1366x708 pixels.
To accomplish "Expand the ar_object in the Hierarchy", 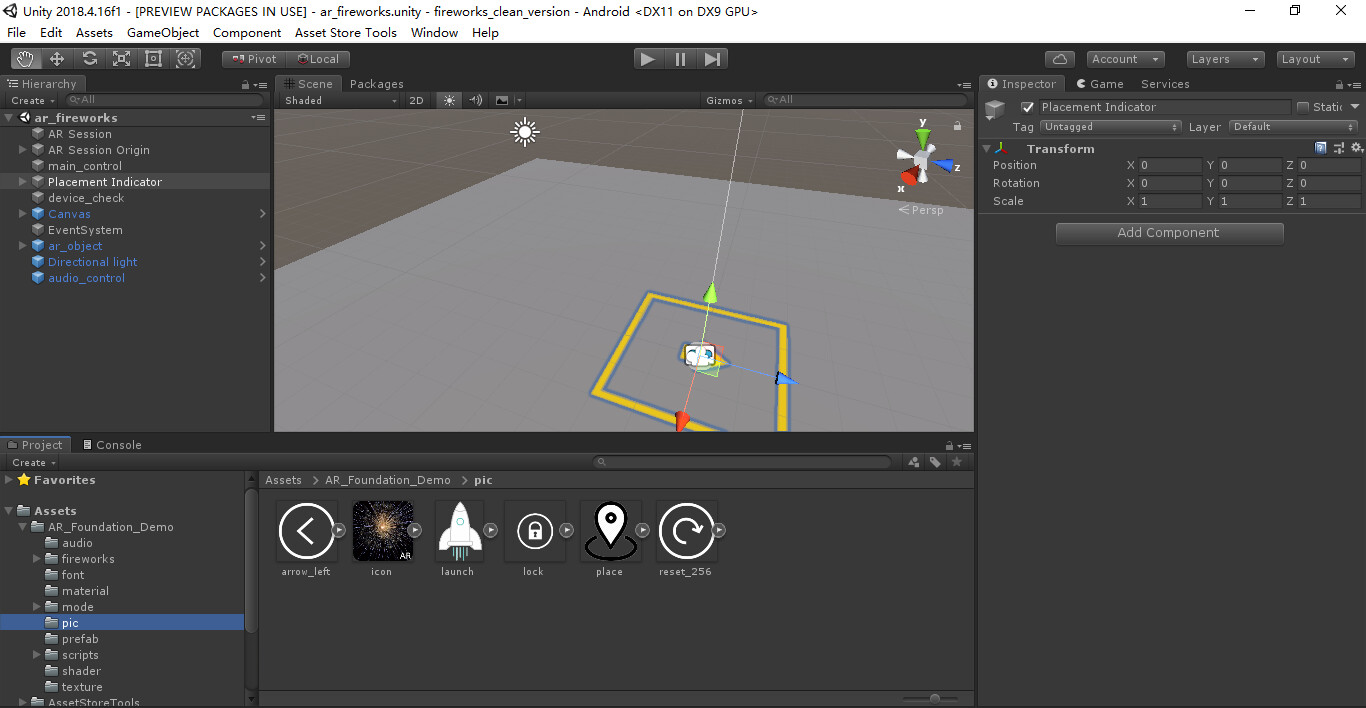I will pos(22,246).
